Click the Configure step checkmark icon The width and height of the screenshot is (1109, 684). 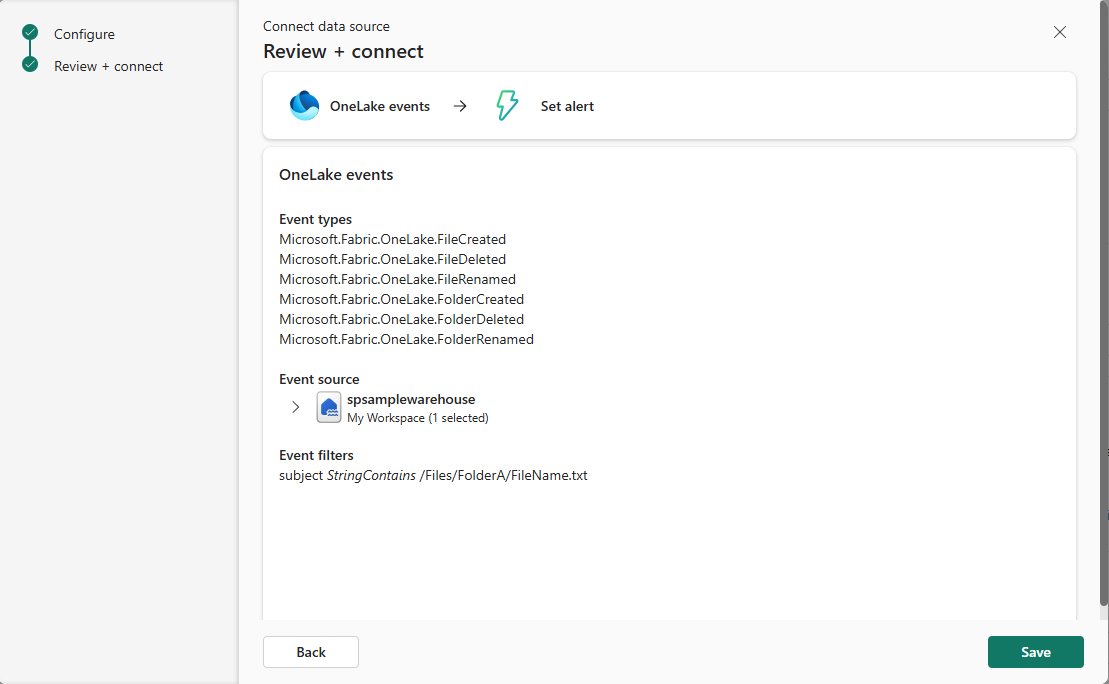pyautogui.click(x=30, y=32)
